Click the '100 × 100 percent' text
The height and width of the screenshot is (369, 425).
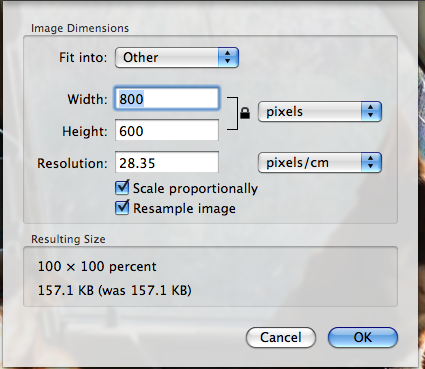(97, 266)
